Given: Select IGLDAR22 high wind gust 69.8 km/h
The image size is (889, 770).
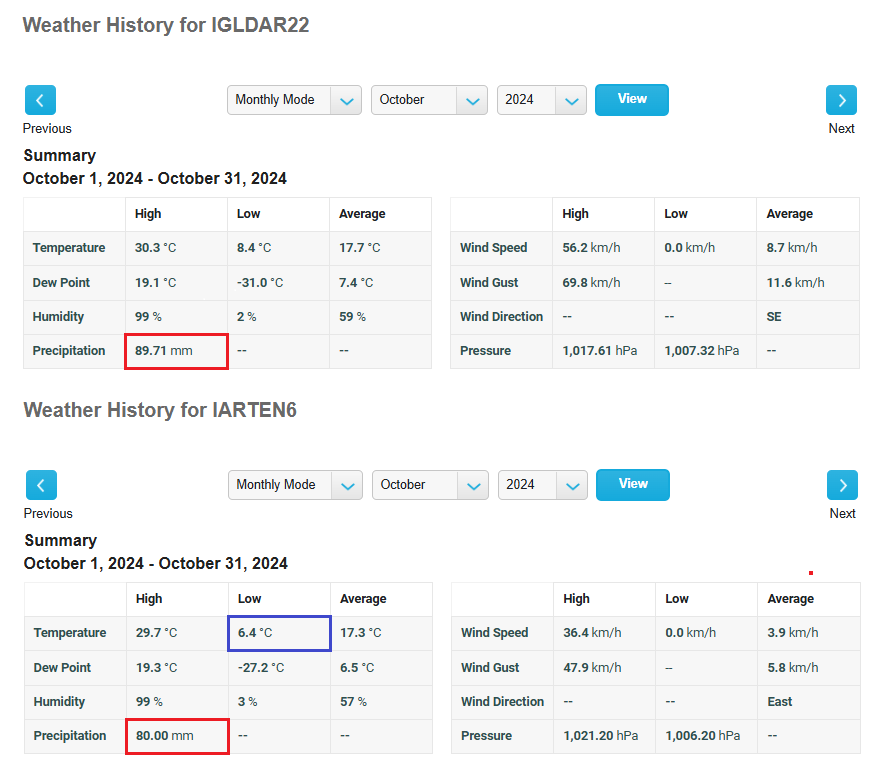Looking at the screenshot, I should [x=591, y=282].
